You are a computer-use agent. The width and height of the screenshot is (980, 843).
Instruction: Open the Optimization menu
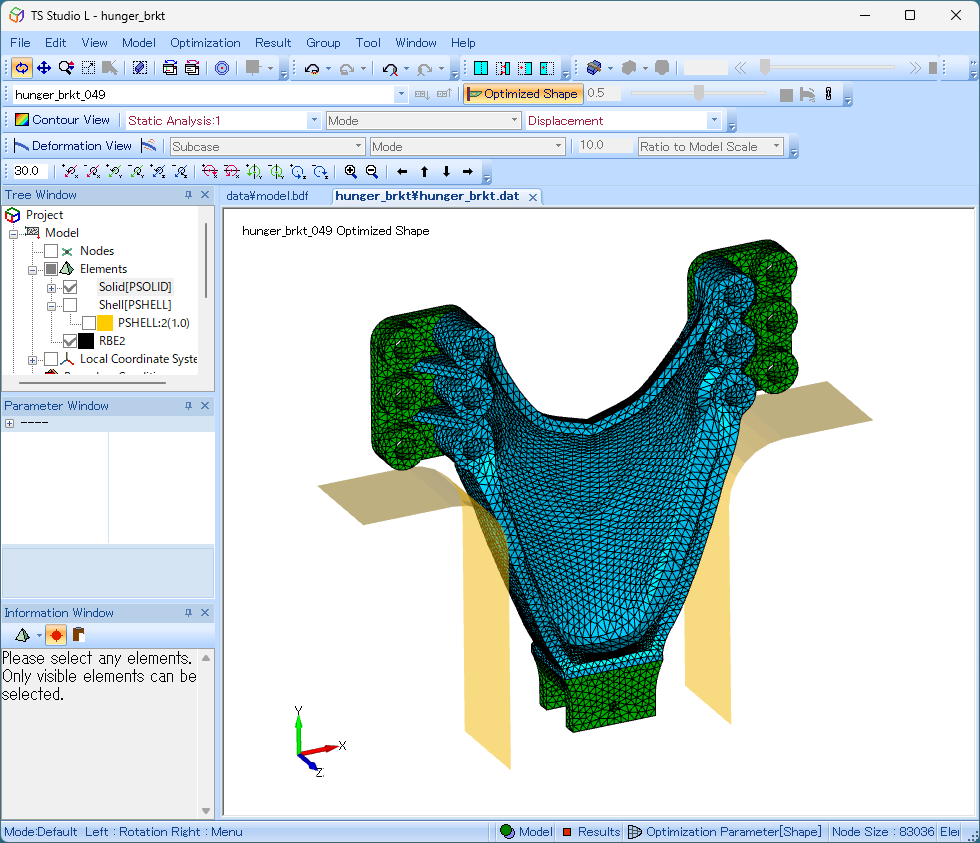point(205,43)
